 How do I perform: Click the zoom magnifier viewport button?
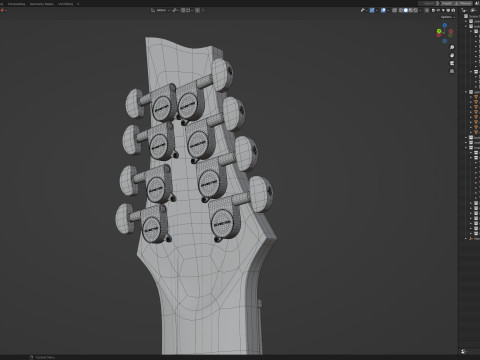(x=452, y=47)
